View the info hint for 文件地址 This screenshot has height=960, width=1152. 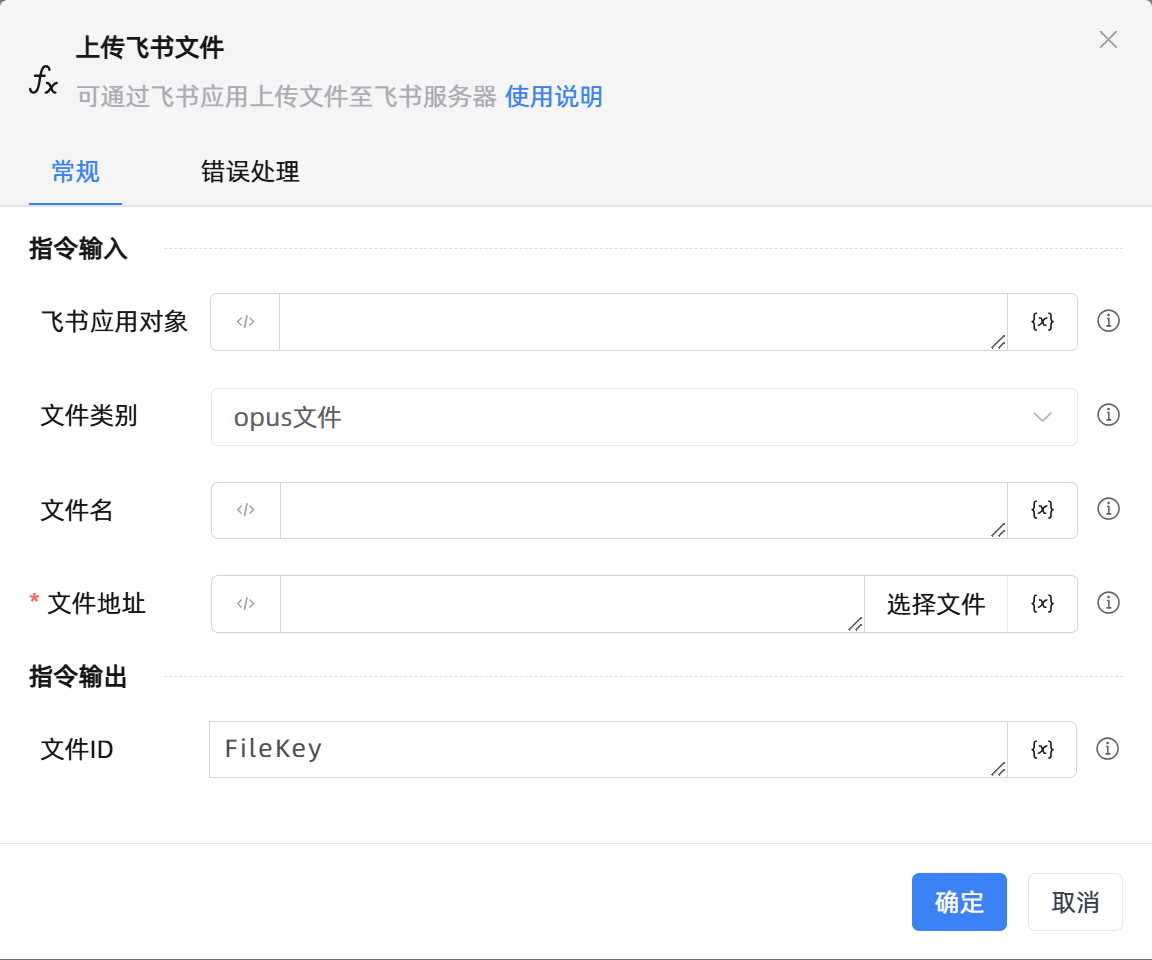coord(1108,603)
